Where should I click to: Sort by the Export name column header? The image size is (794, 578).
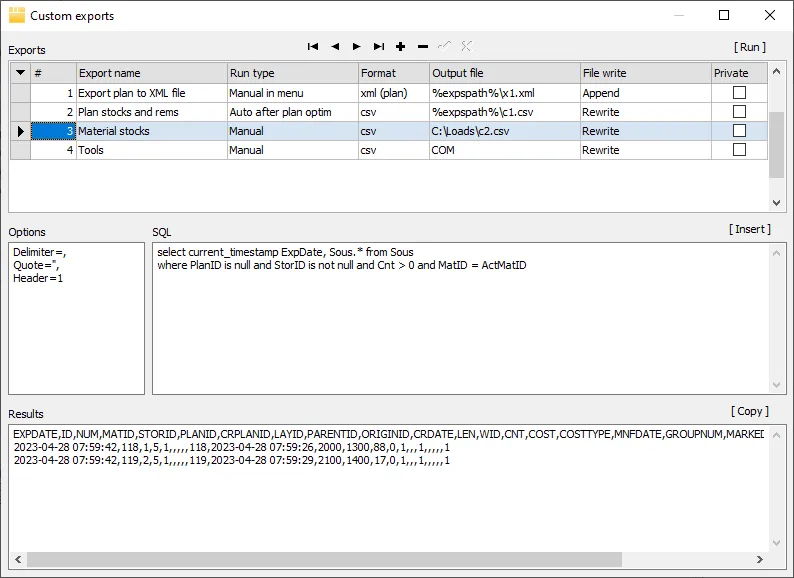(151, 73)
